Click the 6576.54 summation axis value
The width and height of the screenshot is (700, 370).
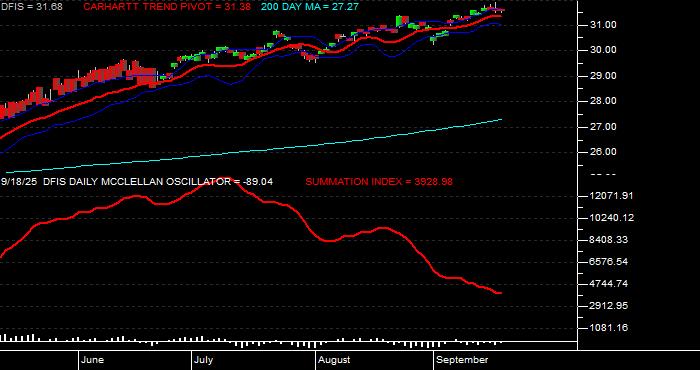[608, 262]
